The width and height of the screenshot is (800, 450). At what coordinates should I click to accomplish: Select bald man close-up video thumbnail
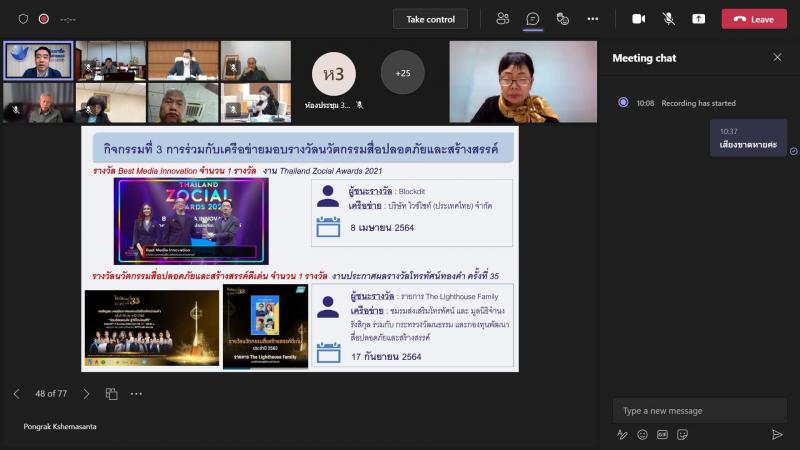pyautogui.click(x=183, y=103)
